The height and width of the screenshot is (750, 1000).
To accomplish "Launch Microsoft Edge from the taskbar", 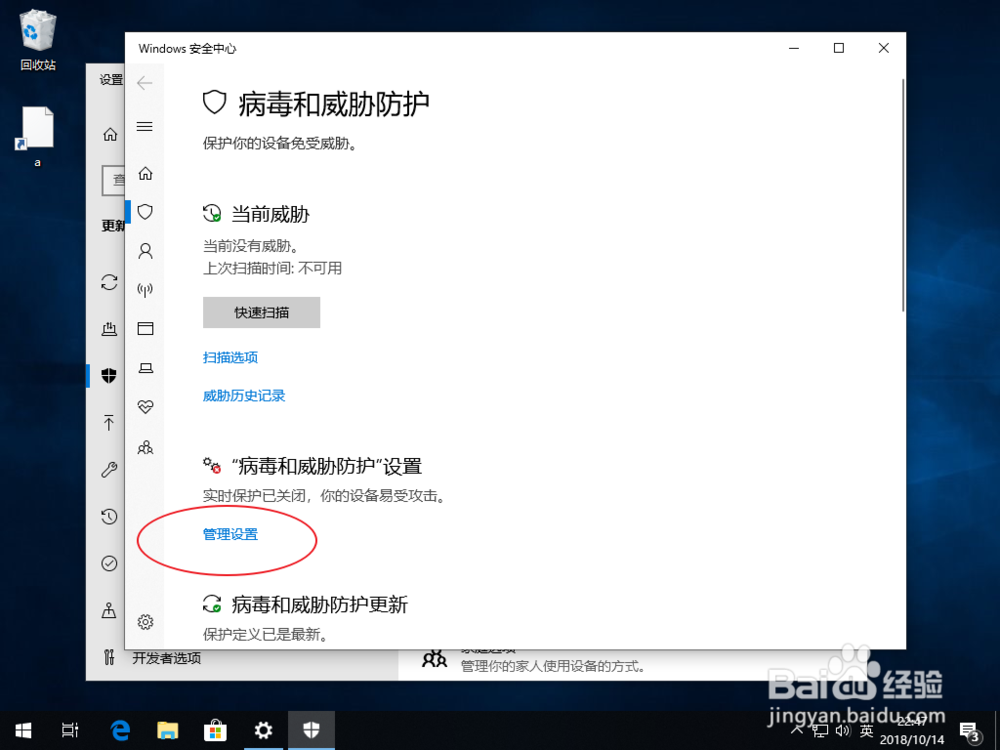I will click(x=120, y=730).
